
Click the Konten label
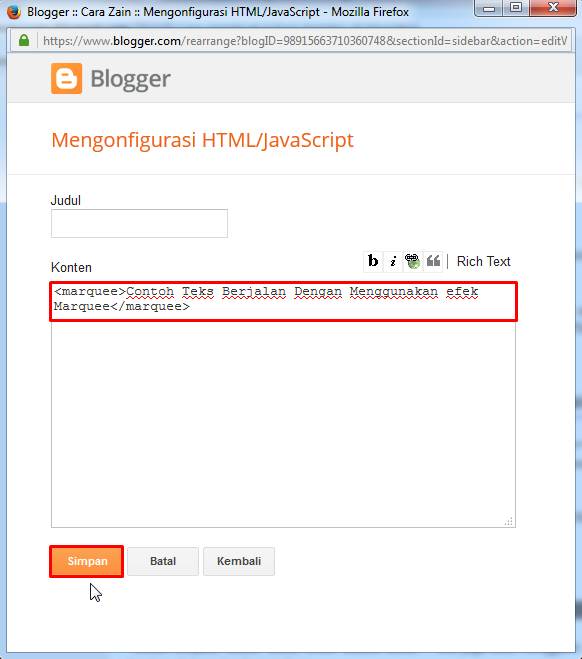71,267
